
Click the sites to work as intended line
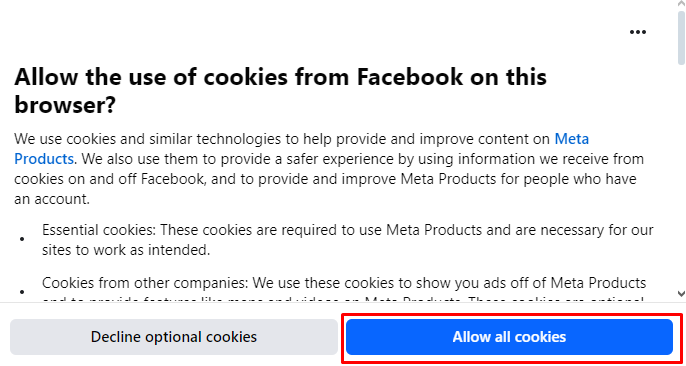click(126, 250)
